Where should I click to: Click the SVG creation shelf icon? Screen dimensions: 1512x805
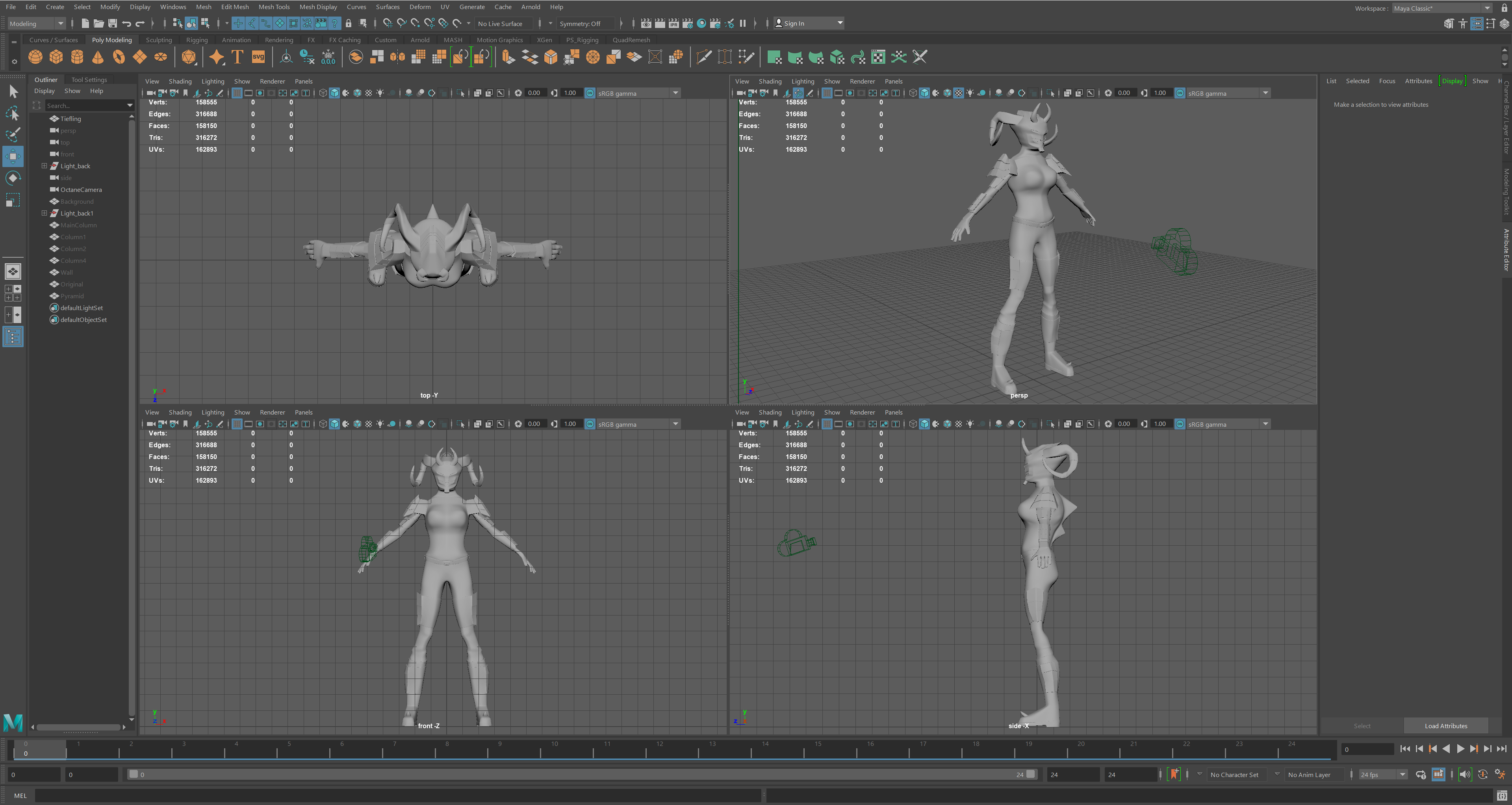click(258, 57)
